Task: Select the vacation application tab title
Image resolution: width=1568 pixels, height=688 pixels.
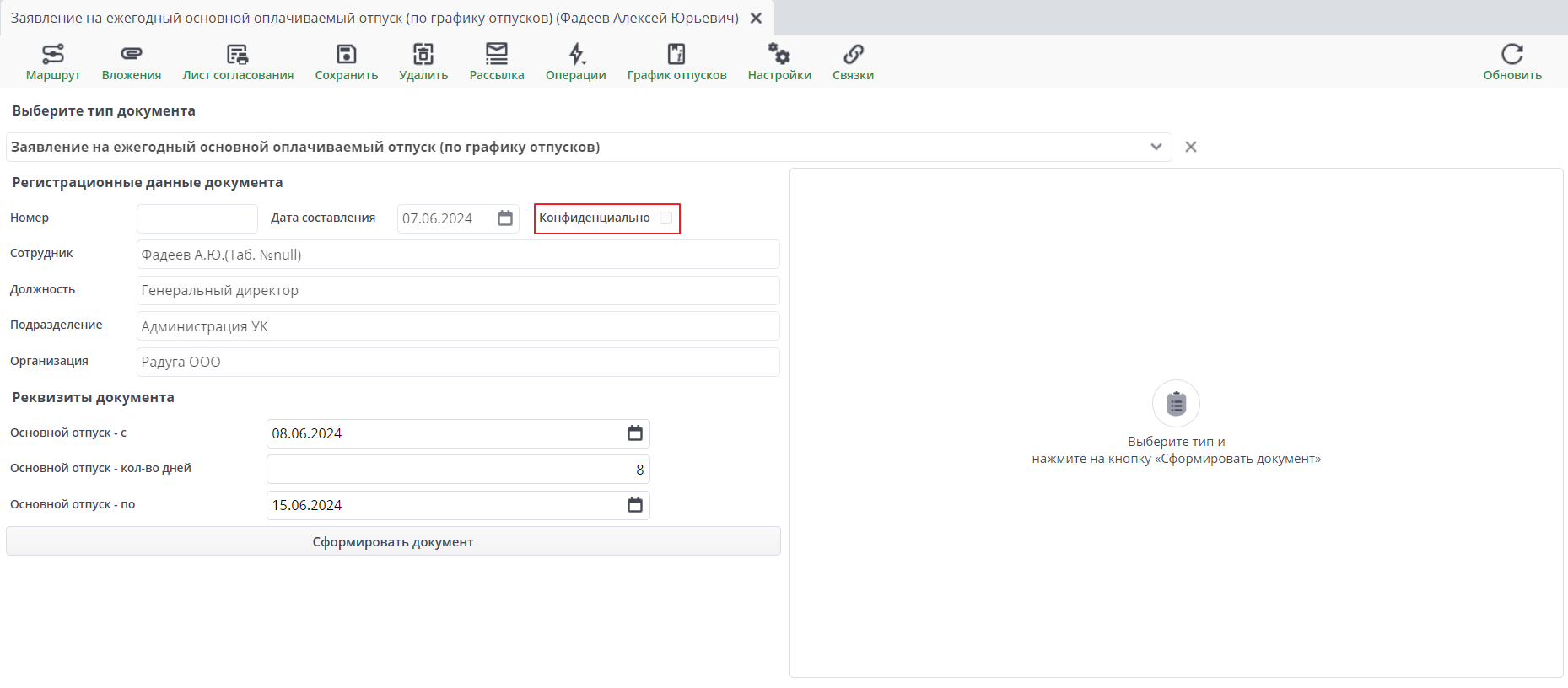Action: (374, 18)
